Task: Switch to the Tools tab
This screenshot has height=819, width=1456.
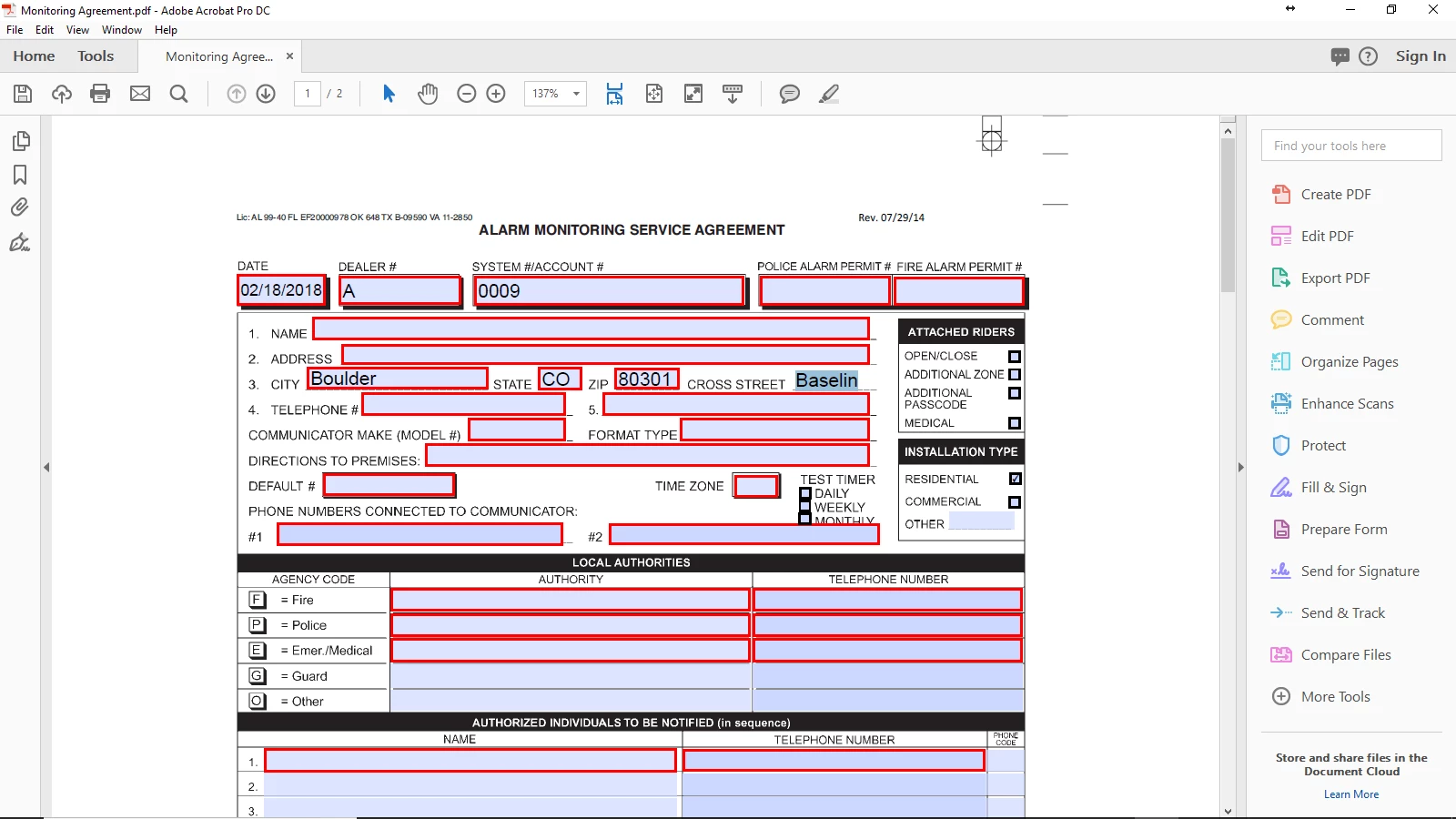Action: pos(96,56)
